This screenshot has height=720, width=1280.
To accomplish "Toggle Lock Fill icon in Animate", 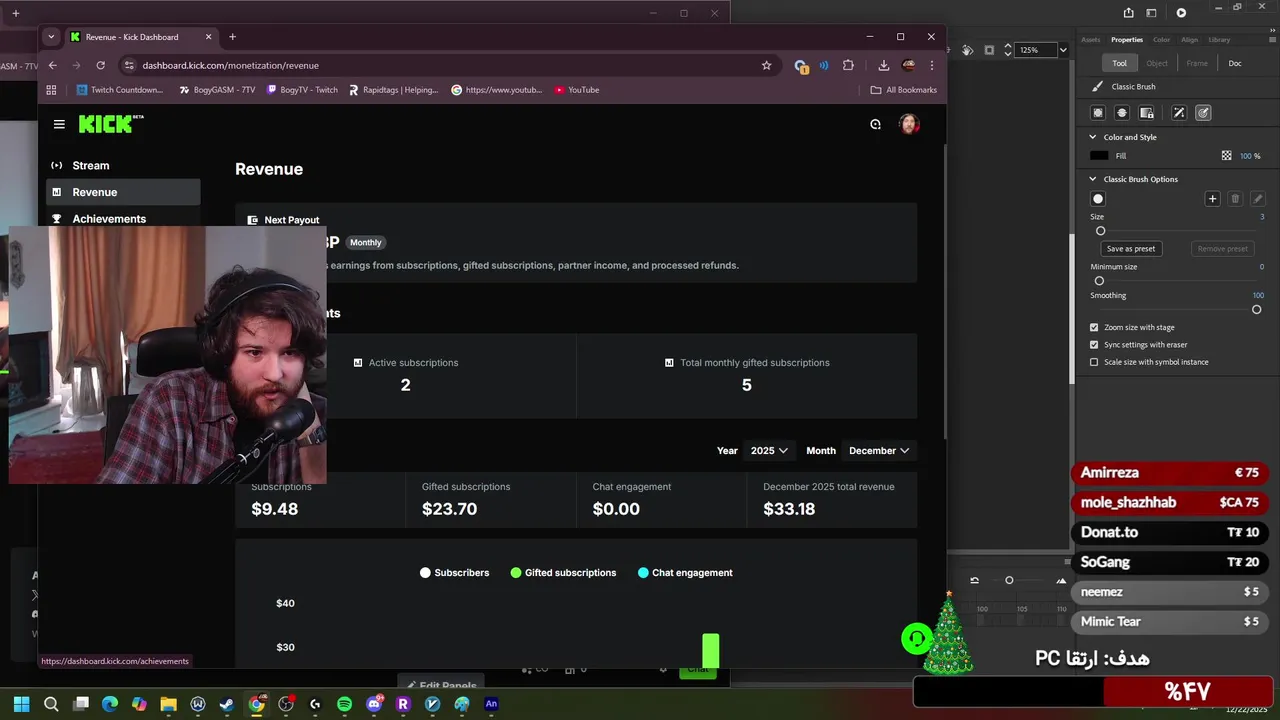I will [1146, 113].
